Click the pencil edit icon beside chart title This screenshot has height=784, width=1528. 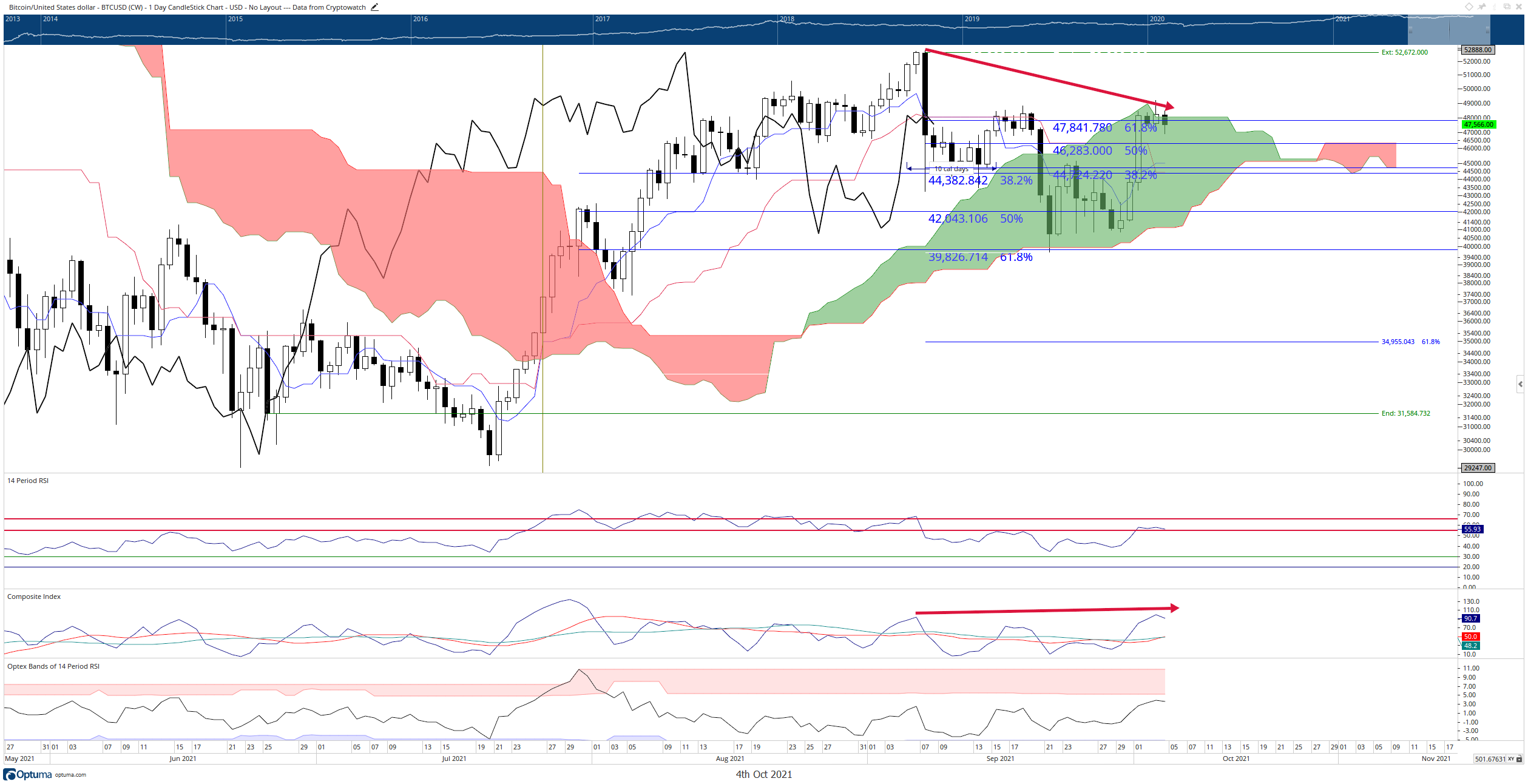[x=374, y=7]
